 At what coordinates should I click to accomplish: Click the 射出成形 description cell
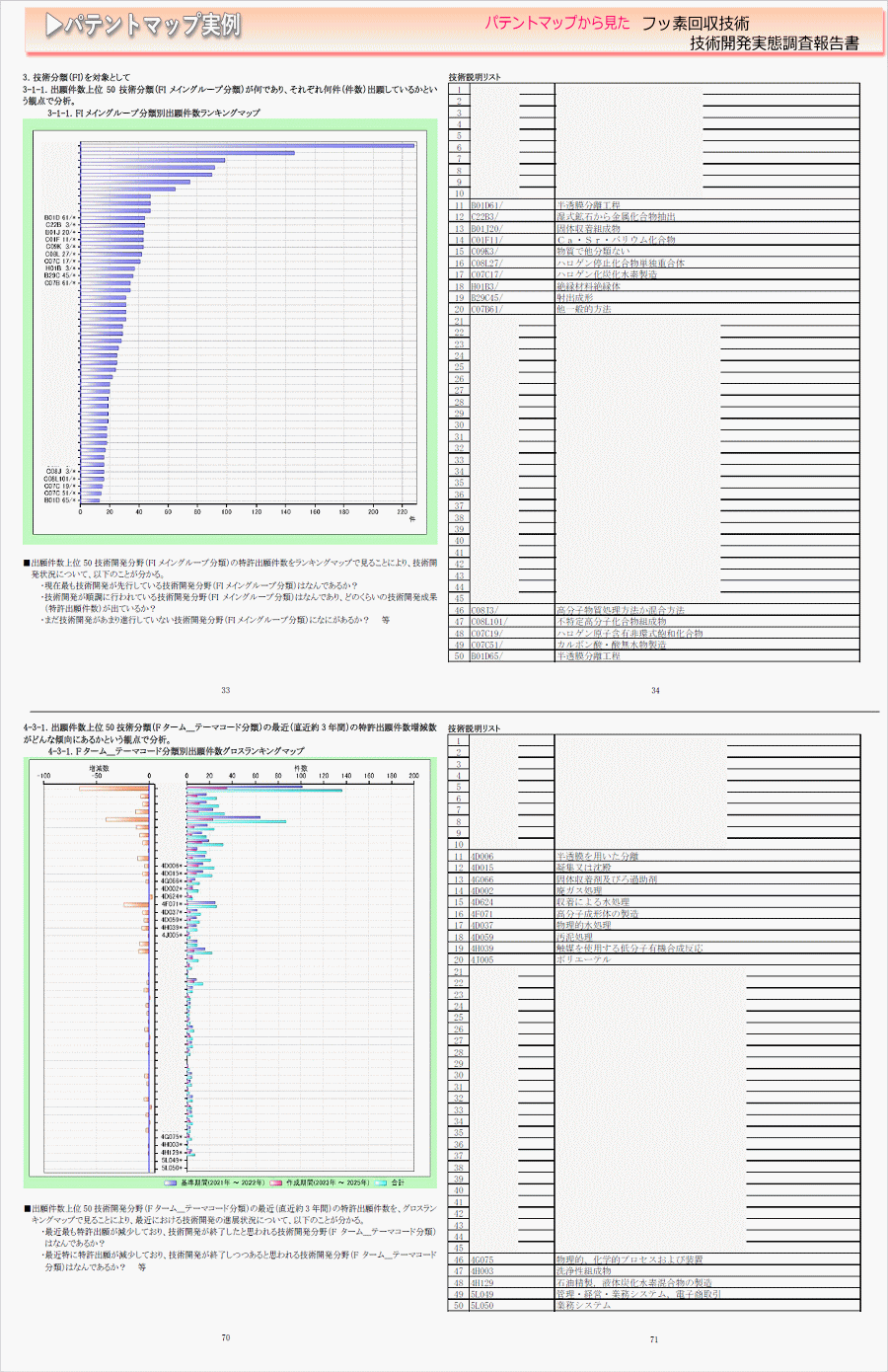[575, 297]
